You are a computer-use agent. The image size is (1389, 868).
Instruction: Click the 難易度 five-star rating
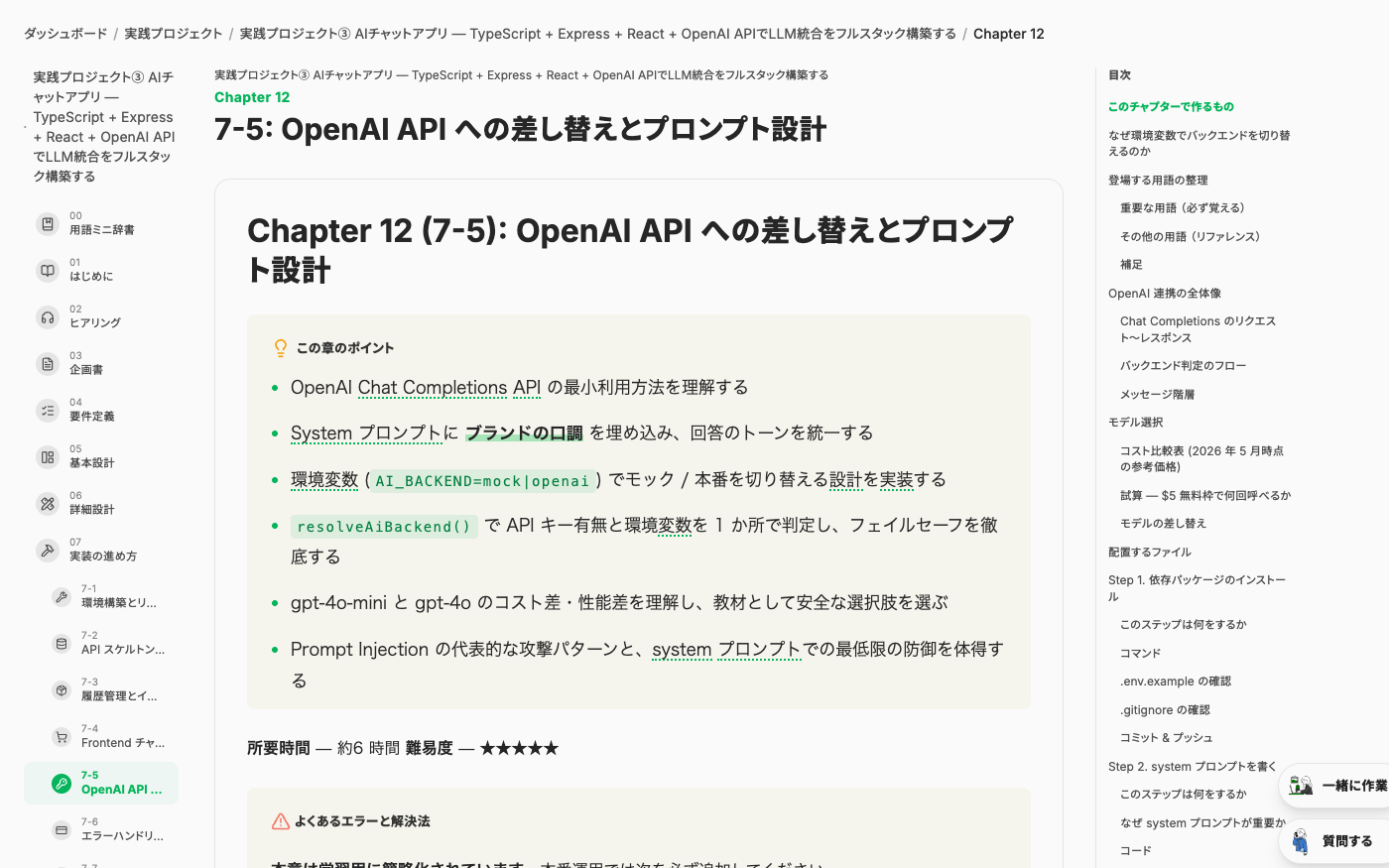coord(519,748)
